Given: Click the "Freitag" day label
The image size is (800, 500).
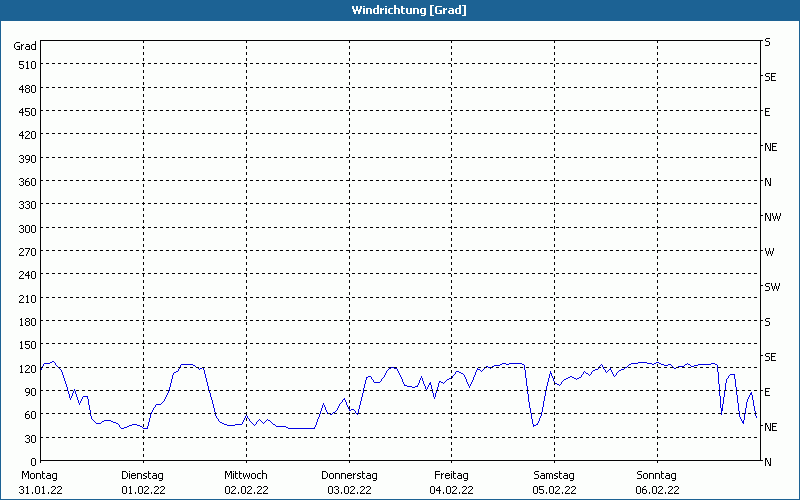Looking at the screenshot, I should click(x=451, y=475).
